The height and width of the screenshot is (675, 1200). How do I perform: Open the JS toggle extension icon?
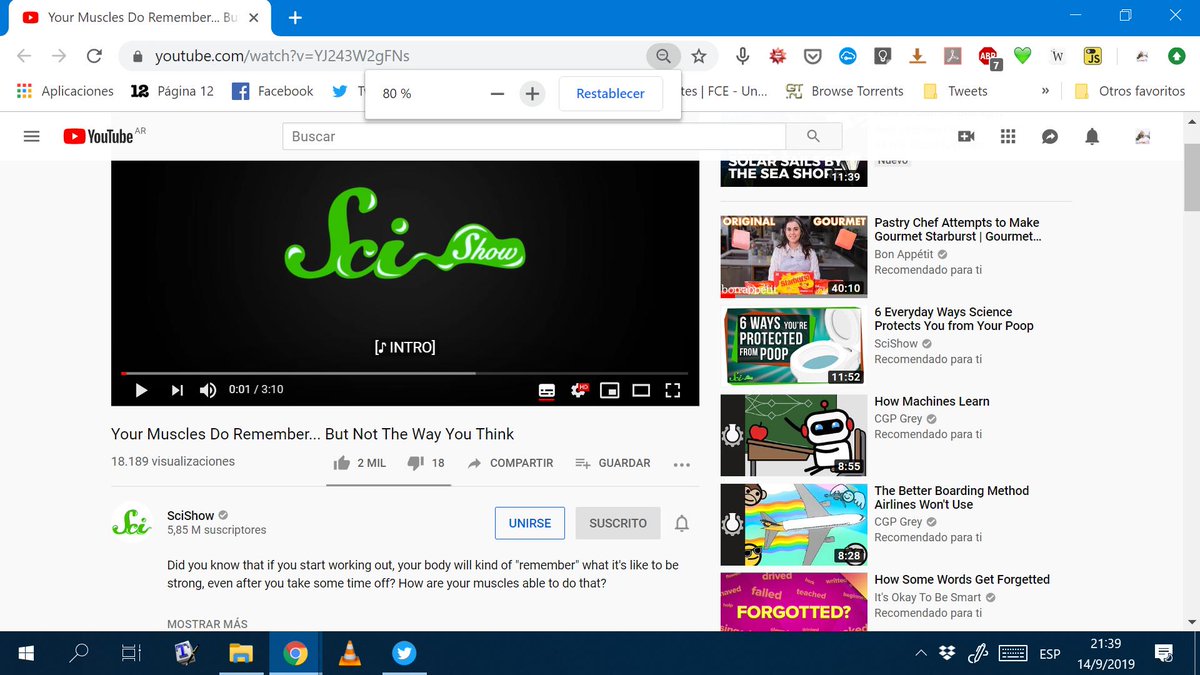[1093, 57]
